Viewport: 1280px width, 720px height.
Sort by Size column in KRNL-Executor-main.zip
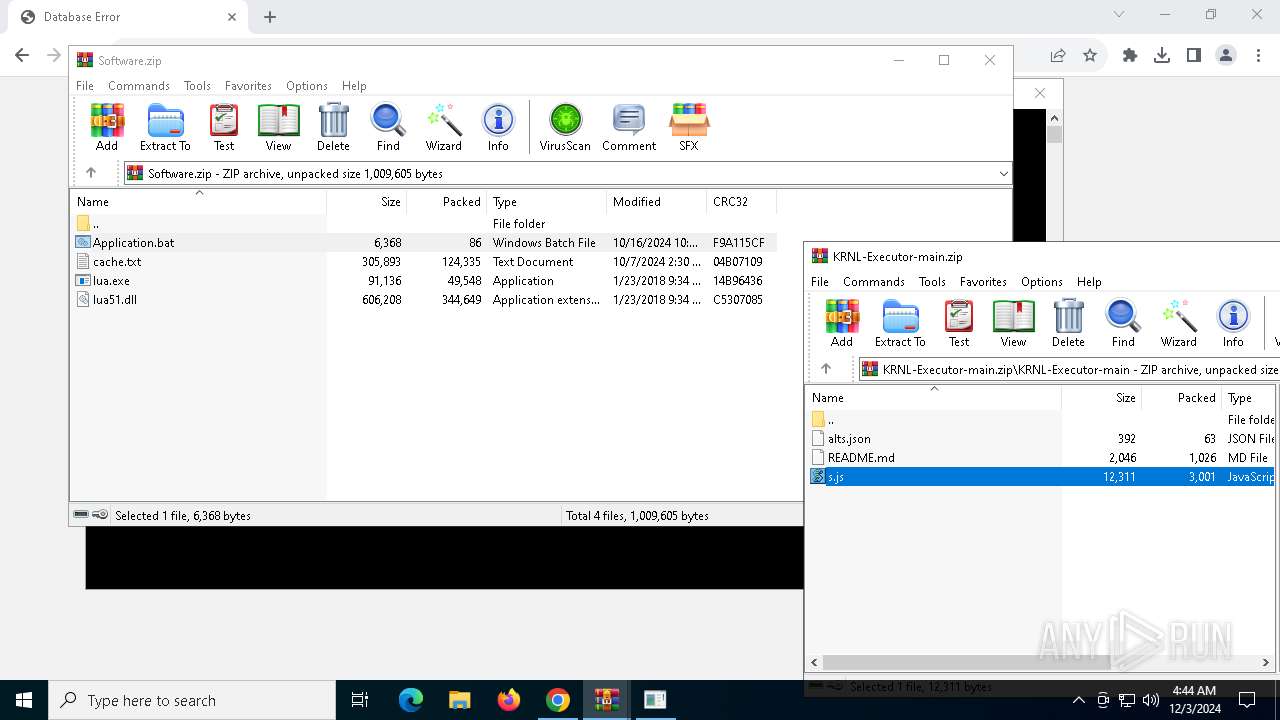click(1101, 398)
